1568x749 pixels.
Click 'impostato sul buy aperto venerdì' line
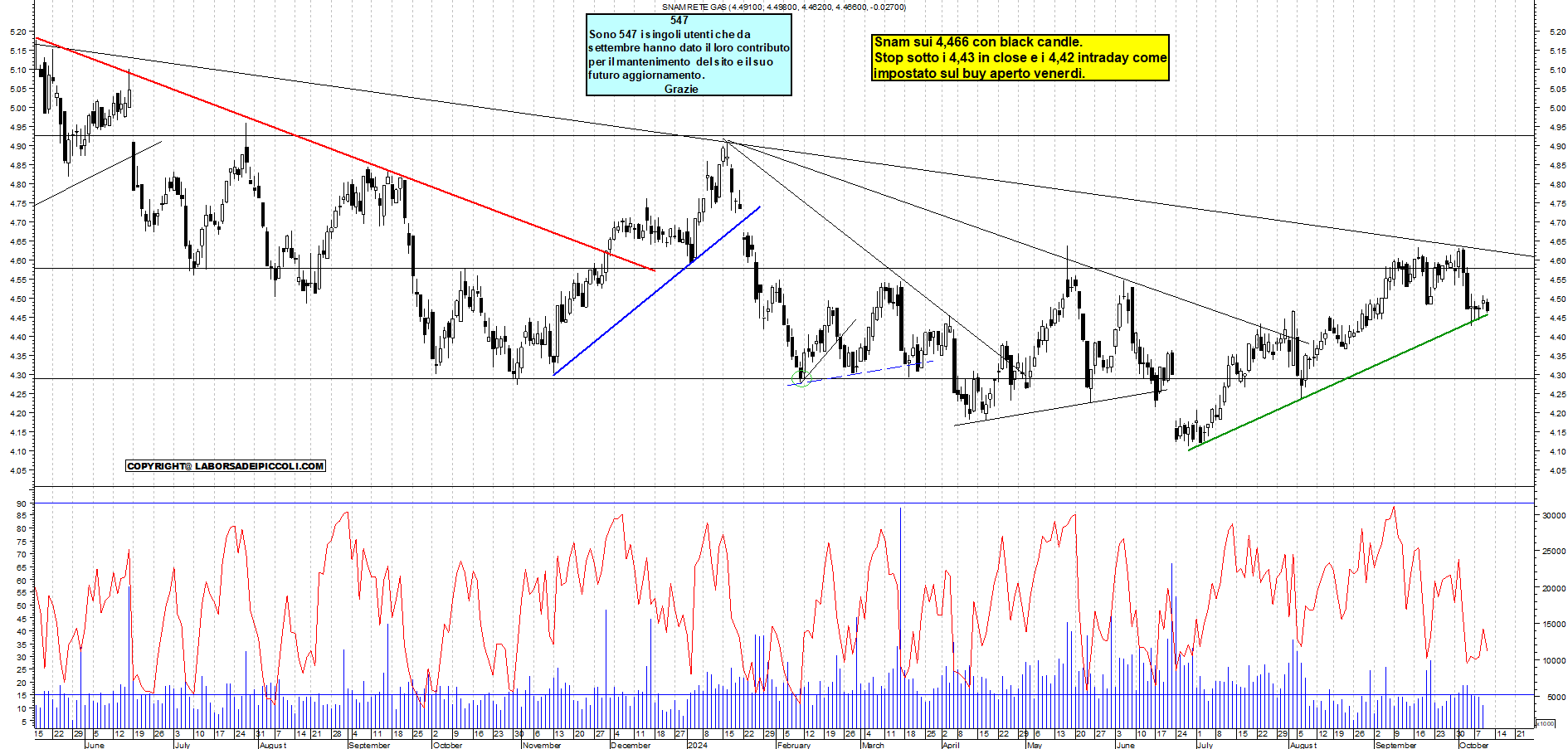coord(979,73)
